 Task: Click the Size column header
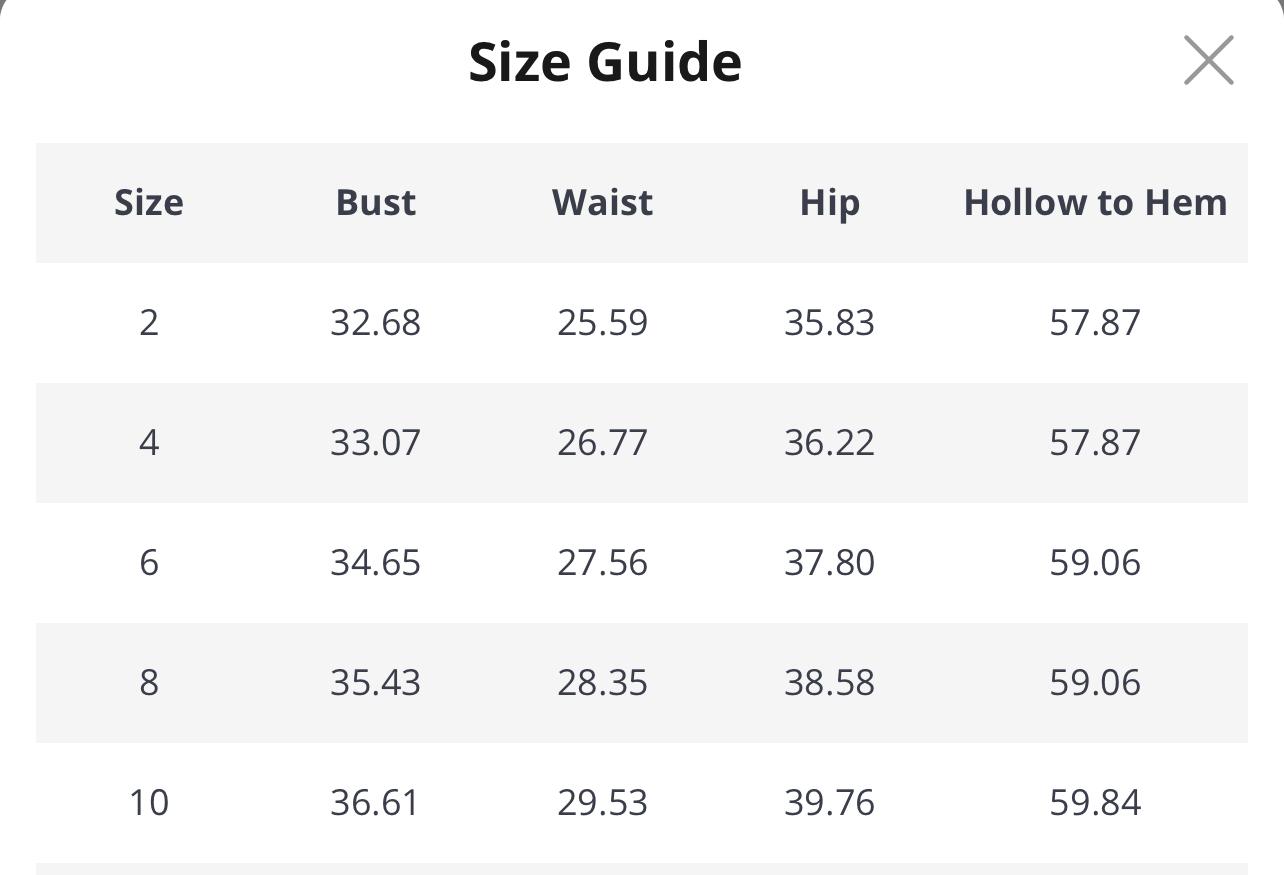[149, 203]
